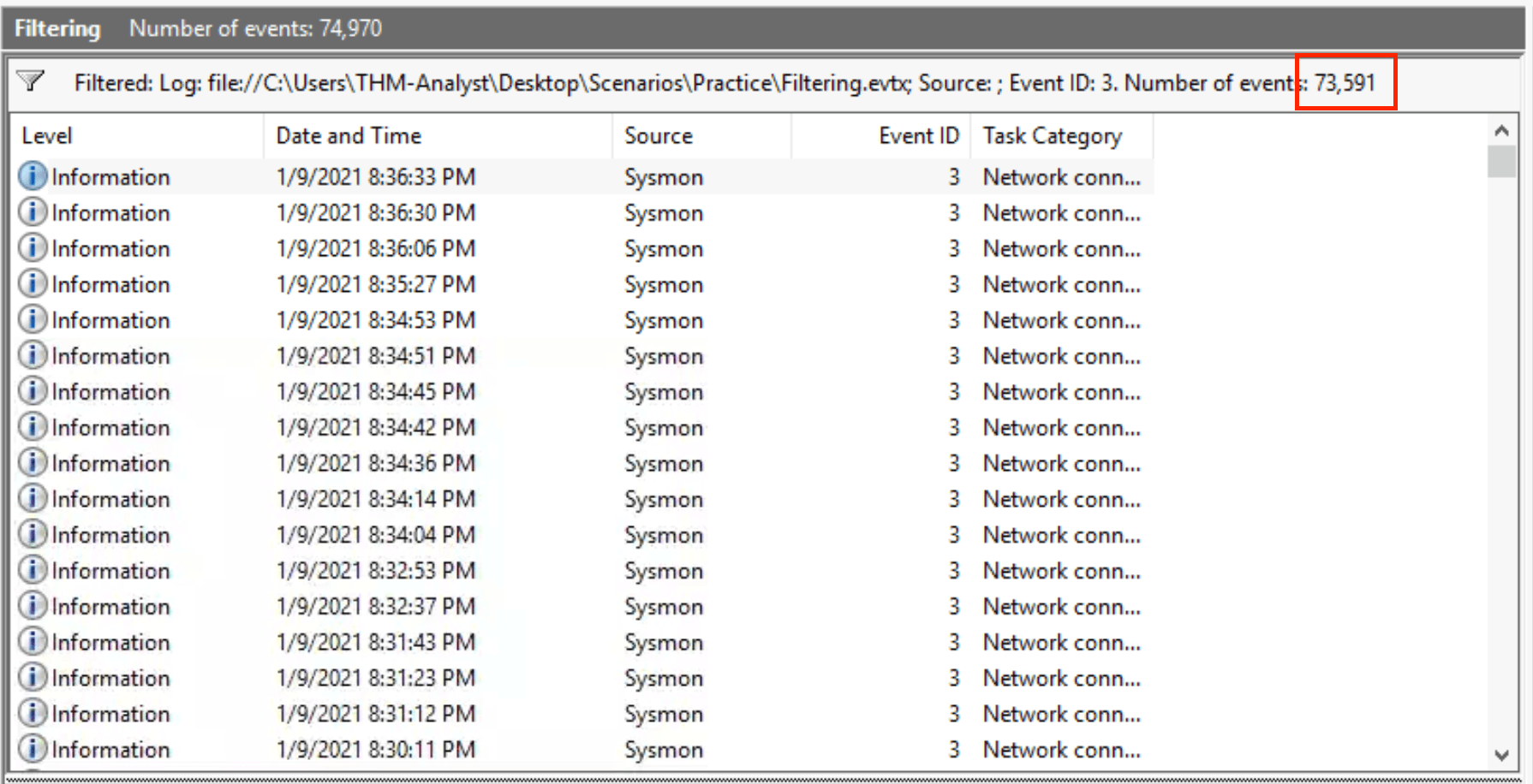Image resolution: width=1533 pixels, height=784 pixels.
Task: Select date 1/9/2021 8:31:12 PM
Action: (x=375, y=713)
